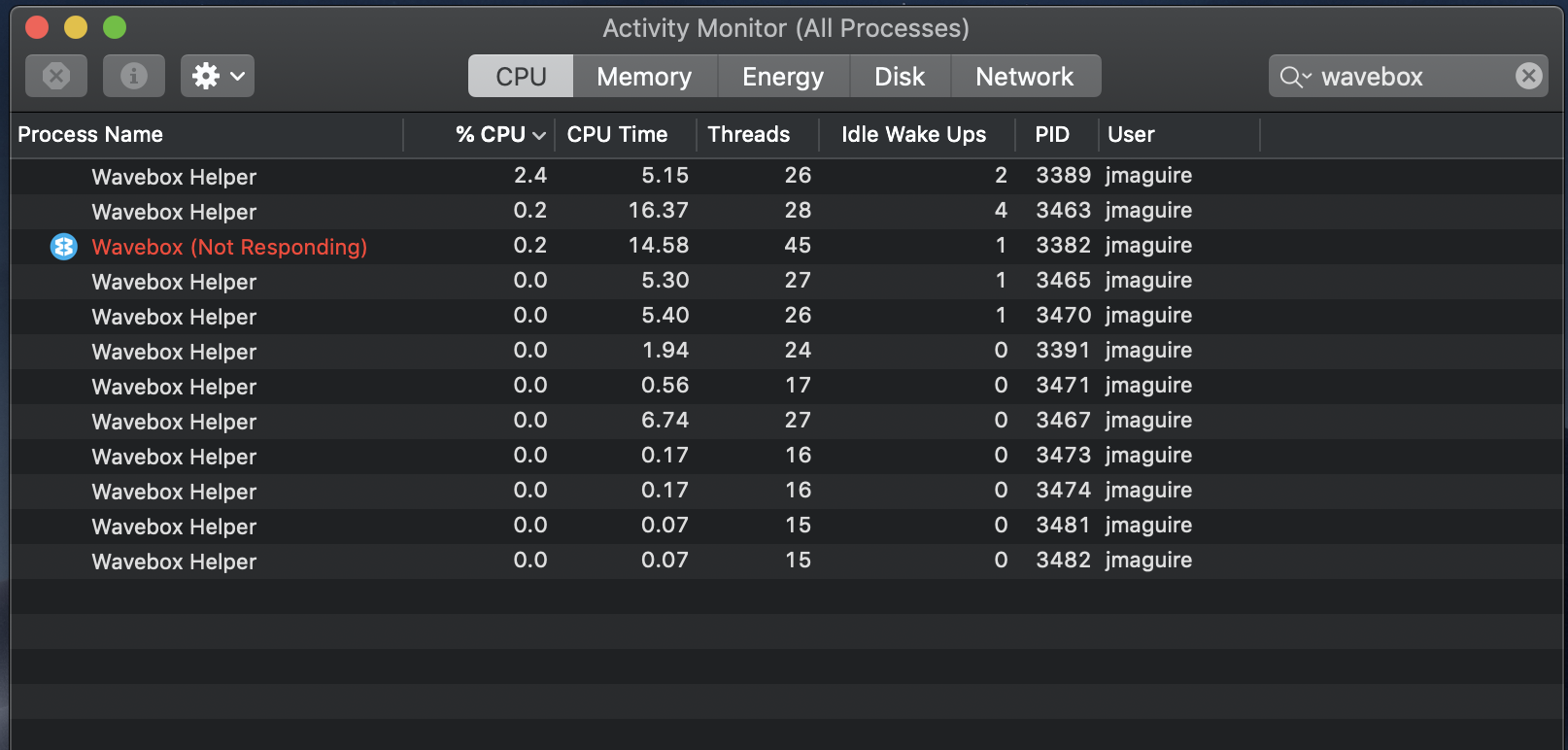Viewport: 1568px width, 750px height.
Task: Open the process info inspector icon
Action: pyautogui.click(x=134, y=76)
